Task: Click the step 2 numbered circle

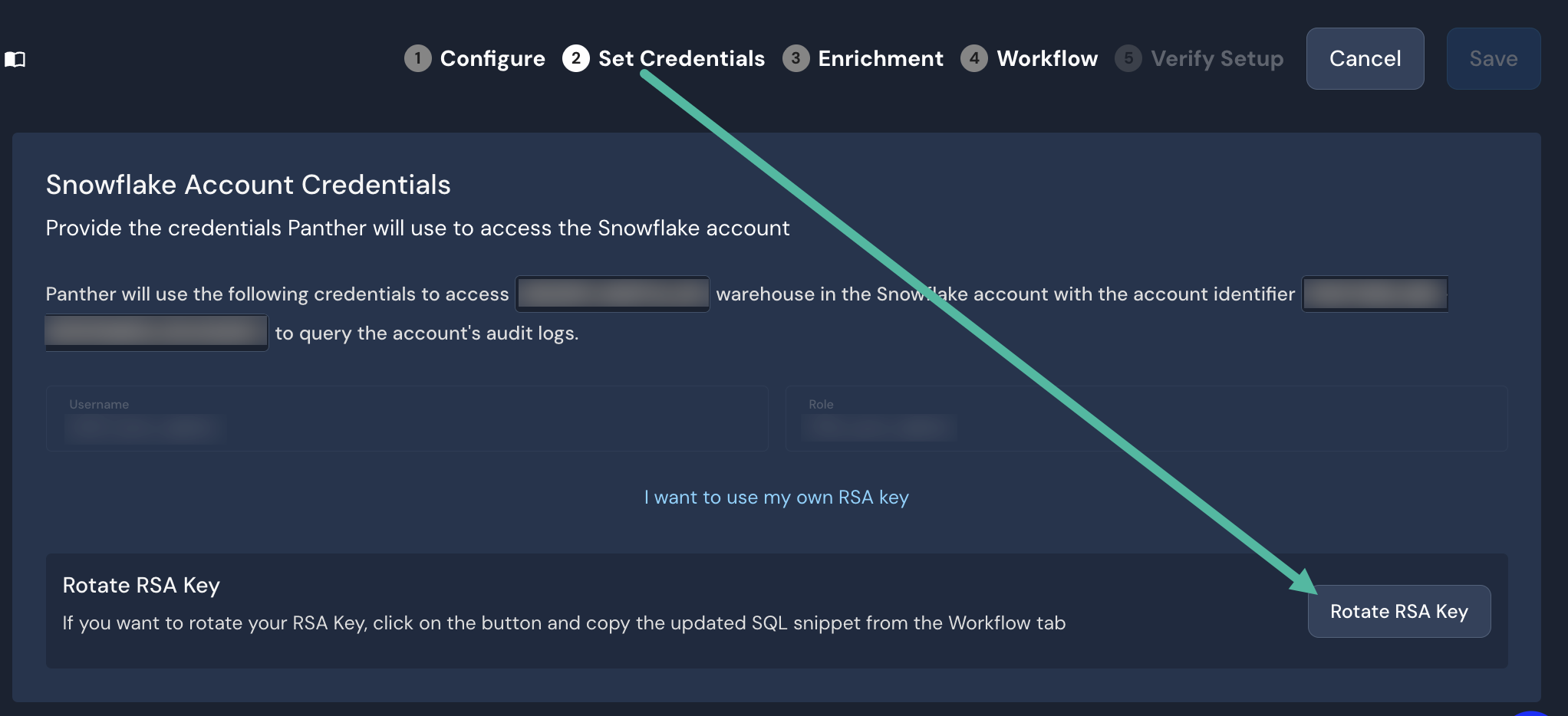Action: tap(577, 58)
